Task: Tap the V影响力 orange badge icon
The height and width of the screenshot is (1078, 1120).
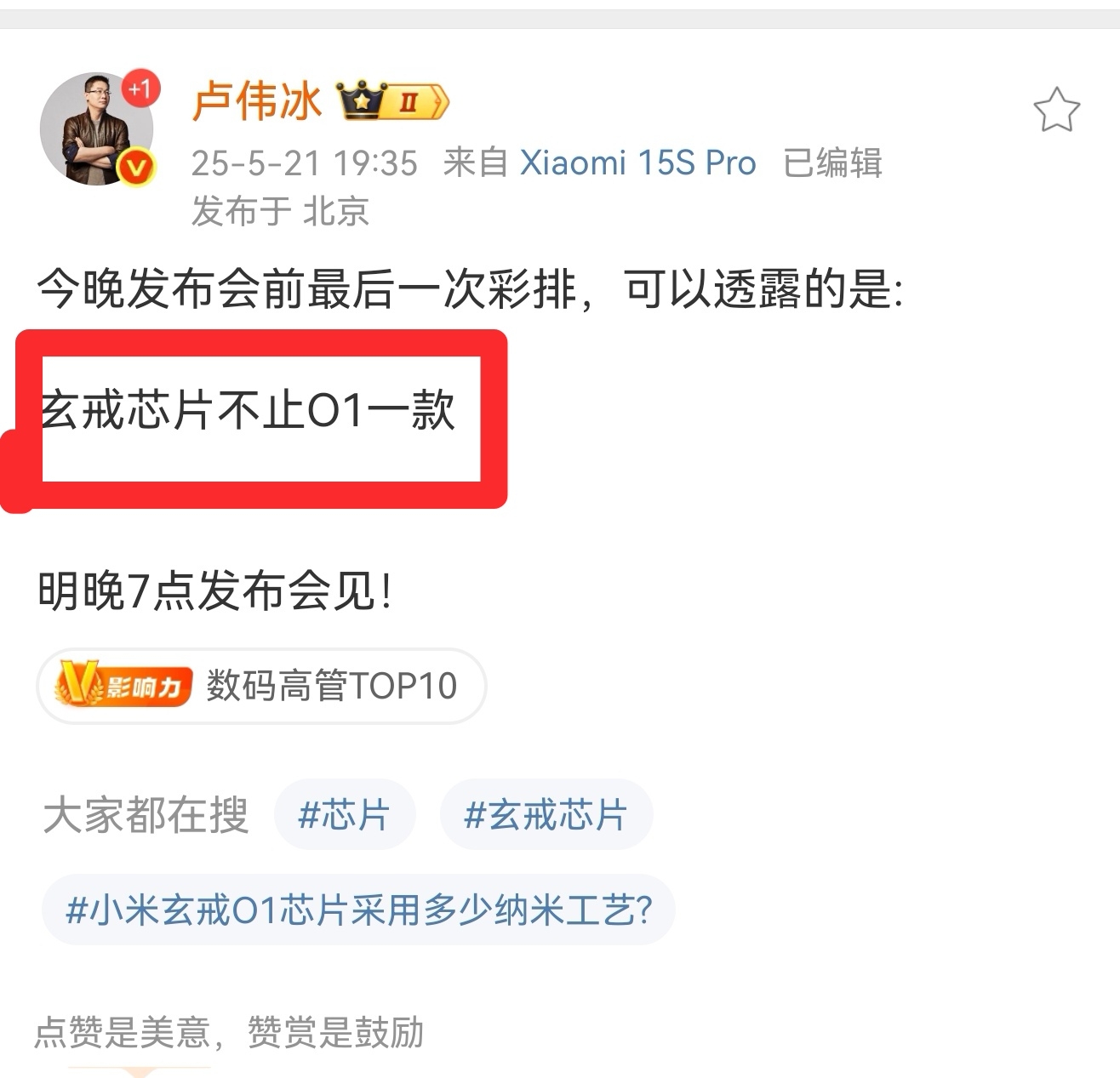Action: (123, 685)
